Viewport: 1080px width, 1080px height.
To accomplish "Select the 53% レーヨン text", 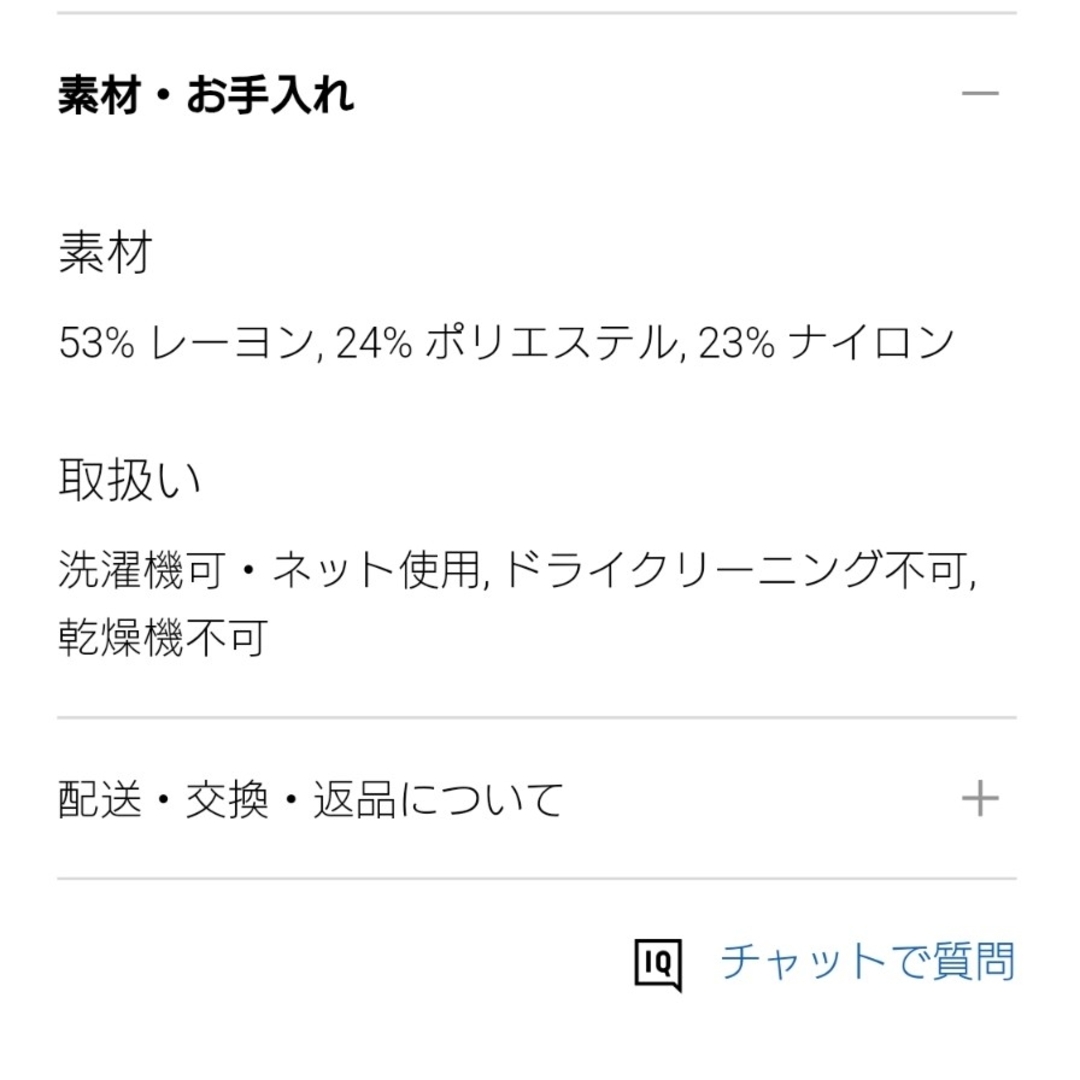I will click(x=186, y=342).
